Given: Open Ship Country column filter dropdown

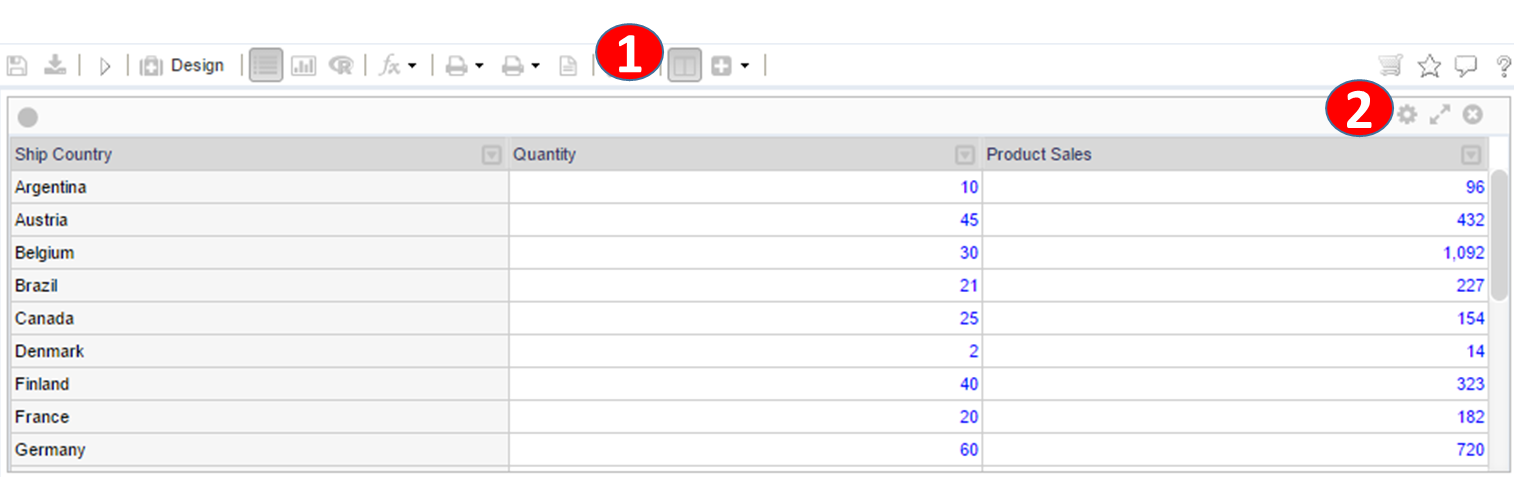Looking at the screenshot, I should pos(491,155).
